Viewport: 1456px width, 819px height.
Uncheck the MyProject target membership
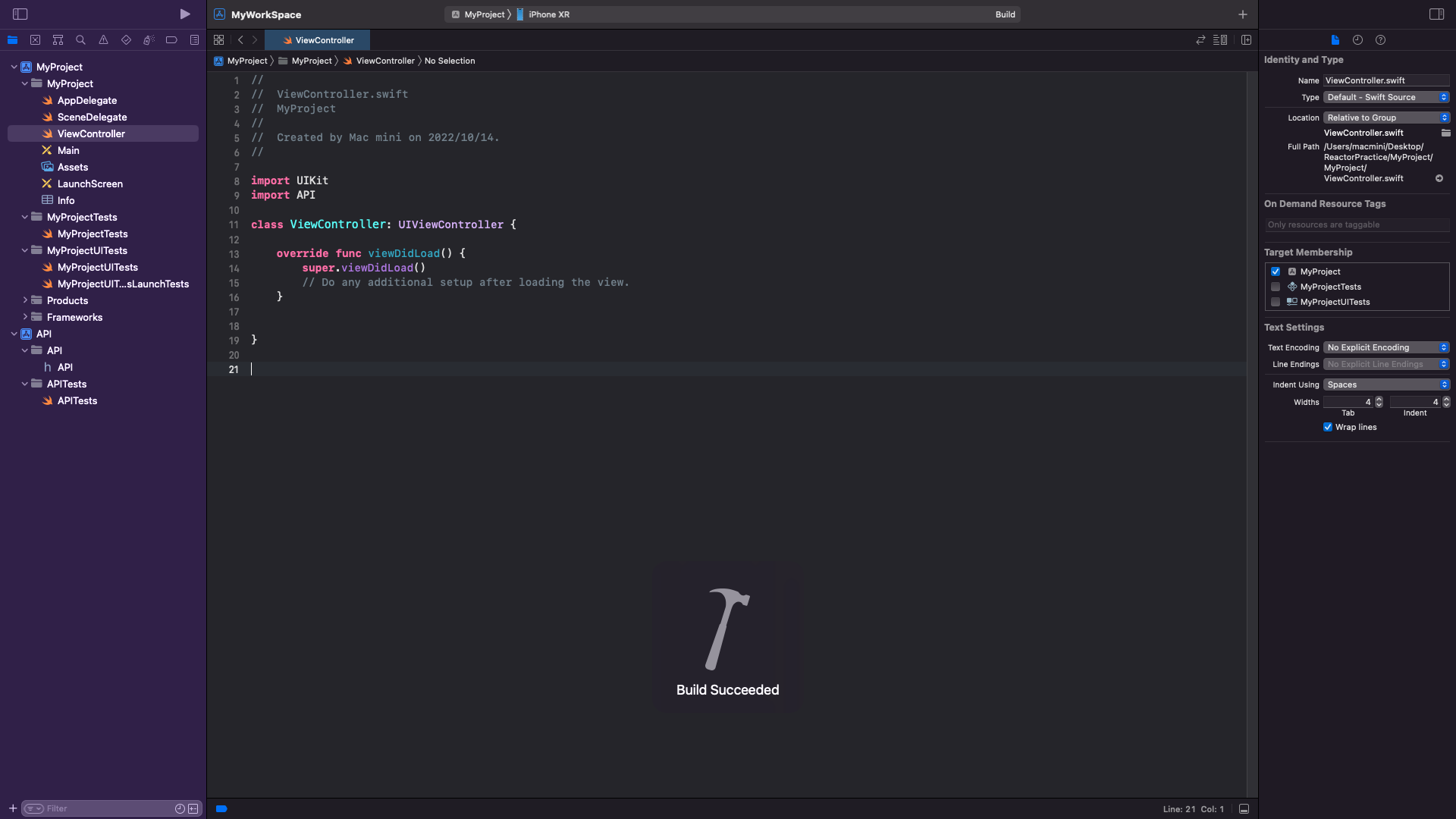(x=1276, y=271)
